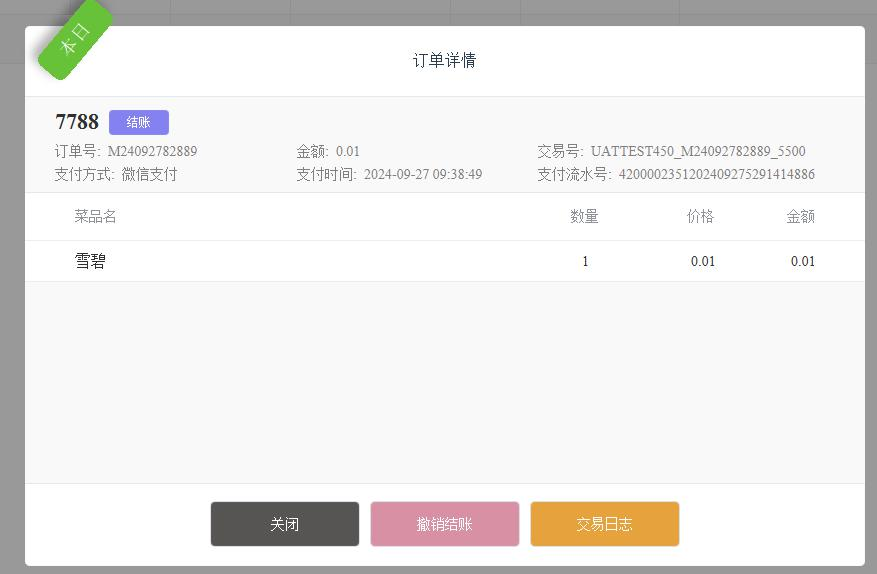This screenshot has height=574, width=877.
Task: Close the order details dialog via 关闭
Action: pos(284,524)
